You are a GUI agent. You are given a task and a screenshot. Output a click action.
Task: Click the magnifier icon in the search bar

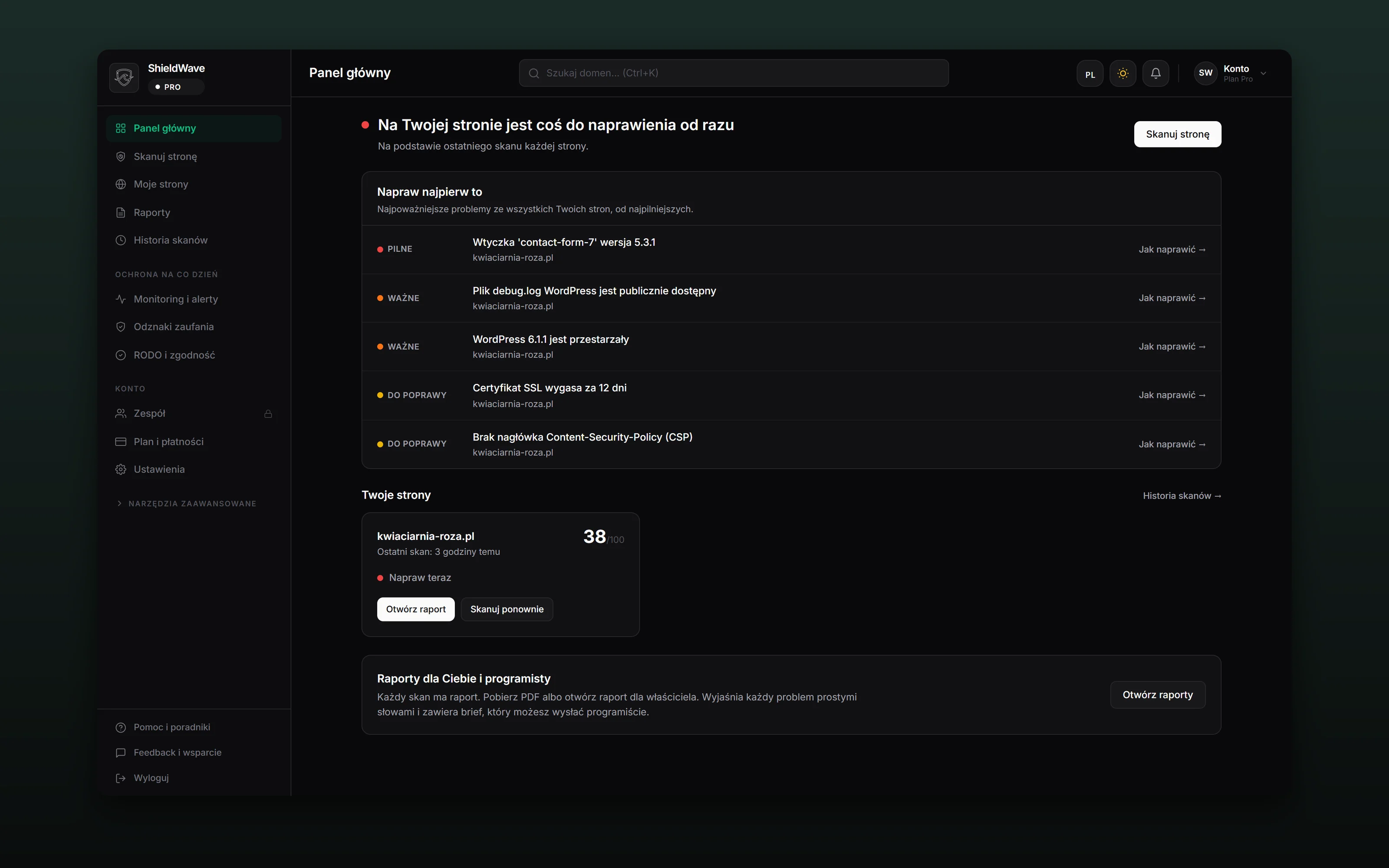click(534, 73)
